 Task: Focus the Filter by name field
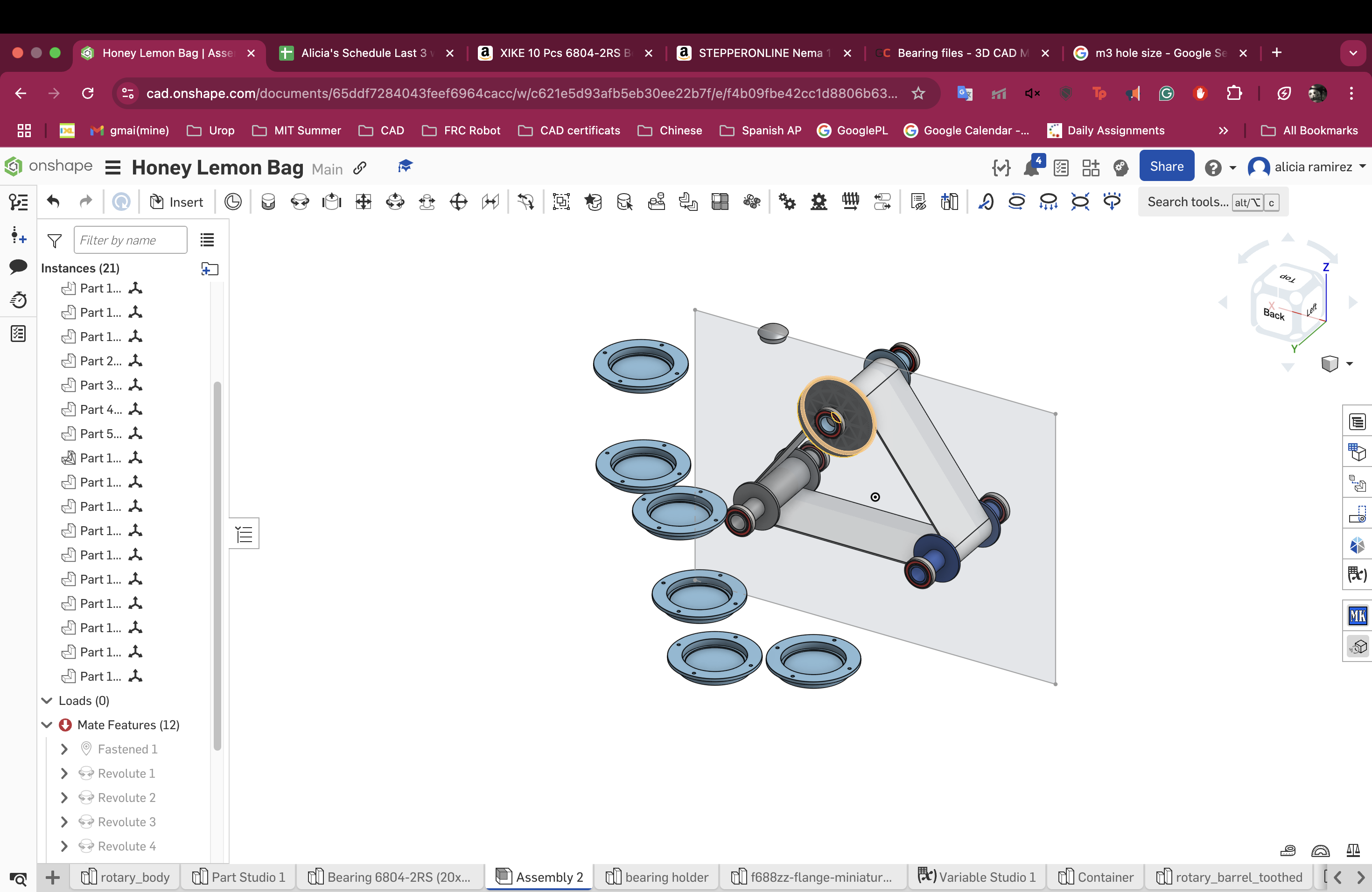[x=130, y=240]
